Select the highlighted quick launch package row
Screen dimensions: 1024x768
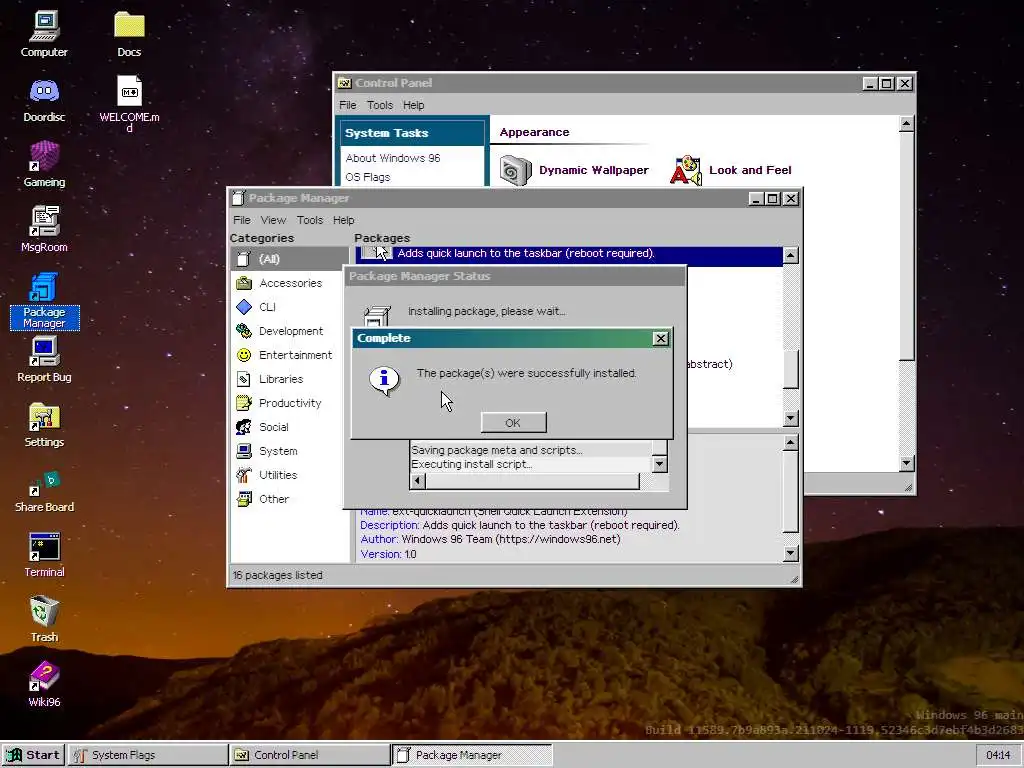pos(569,255)
